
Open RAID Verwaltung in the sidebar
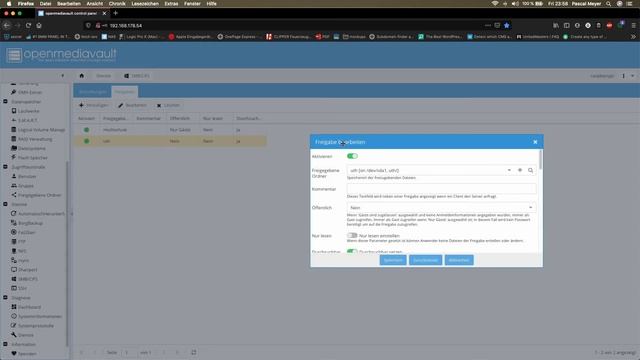tap(31, 139)
